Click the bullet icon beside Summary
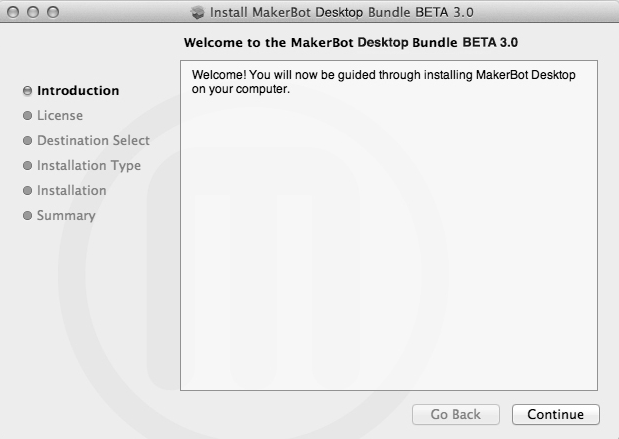The height and width of the screenshot is (439, 619). tap(27, 216)
